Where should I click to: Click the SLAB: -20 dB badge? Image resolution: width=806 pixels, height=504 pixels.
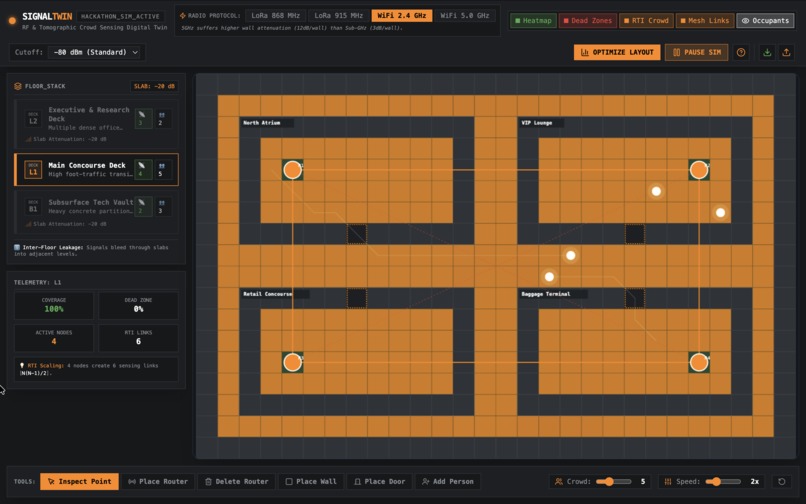(x=154, y=86)
